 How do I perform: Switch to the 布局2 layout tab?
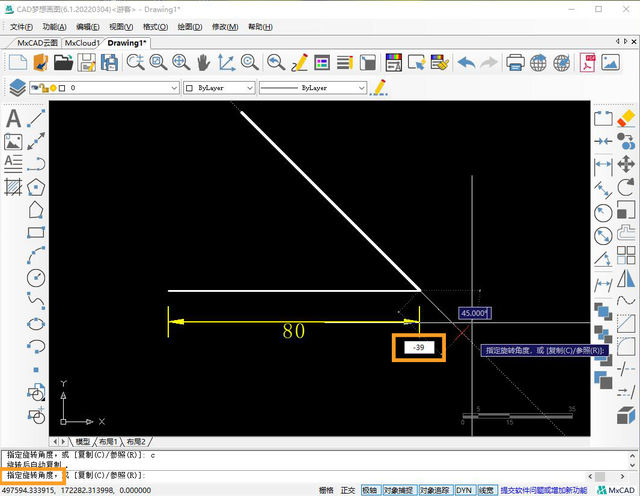click(x=136, y=442)
